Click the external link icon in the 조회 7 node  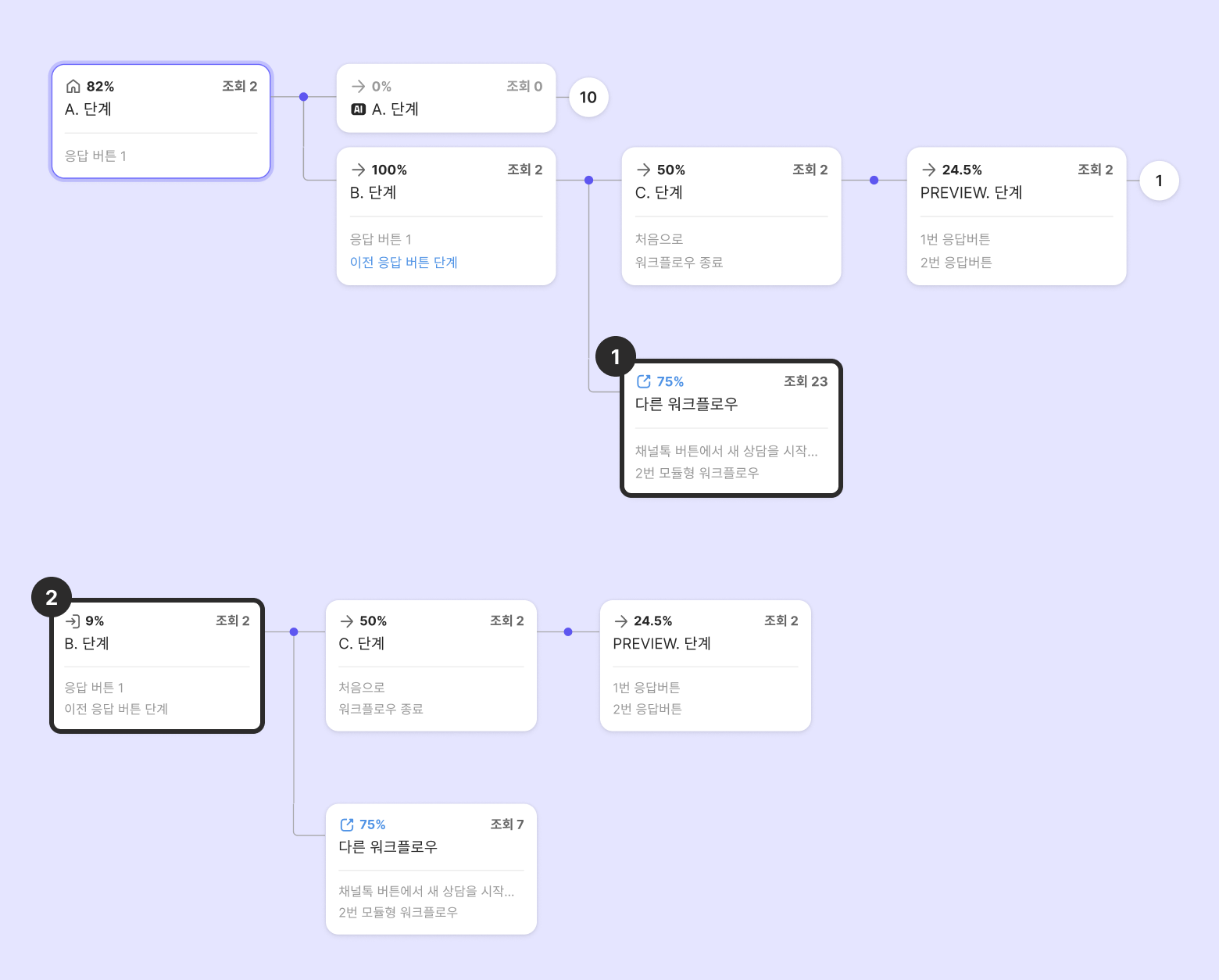tap(347, 824)
